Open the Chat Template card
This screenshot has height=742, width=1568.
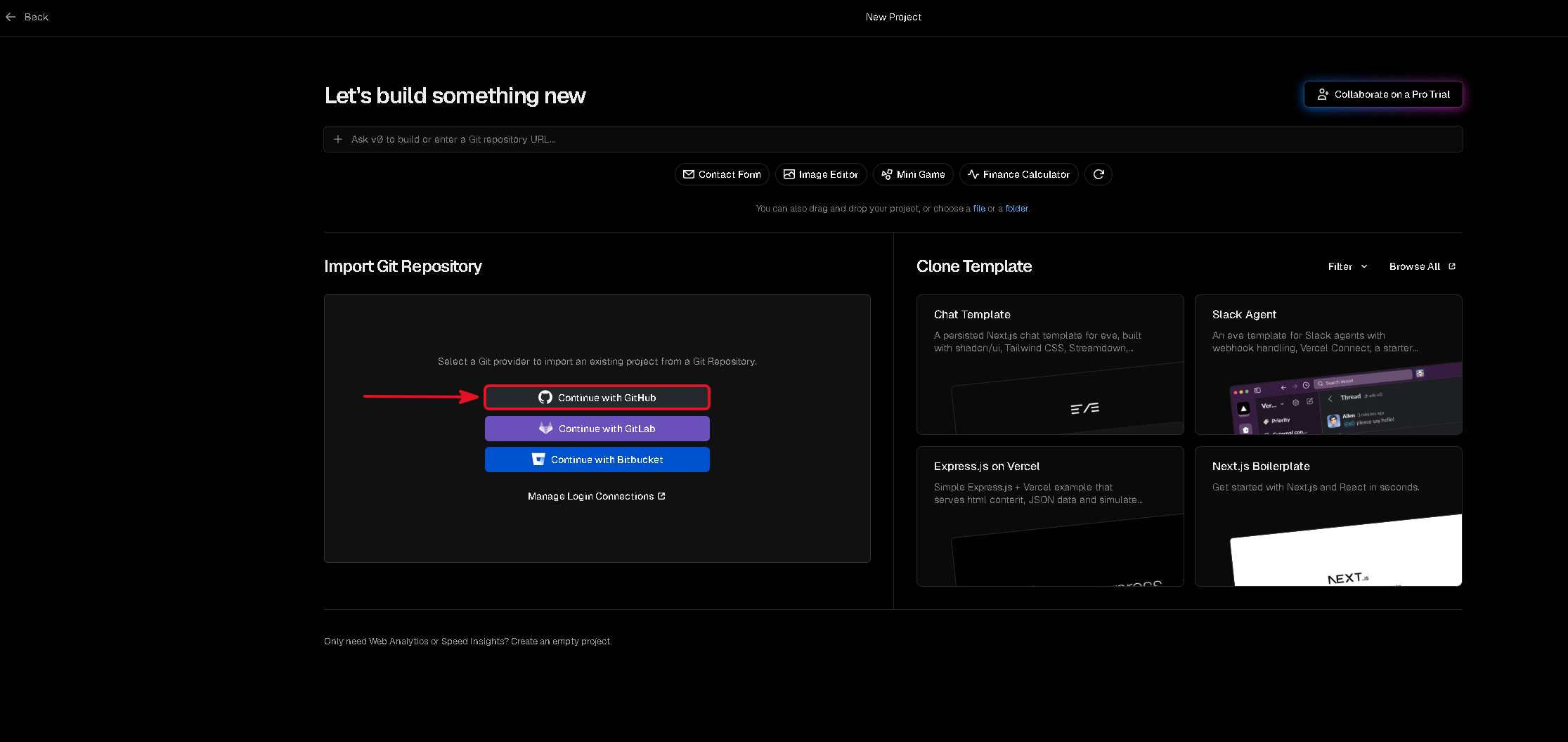click(x=1050, y=365)
